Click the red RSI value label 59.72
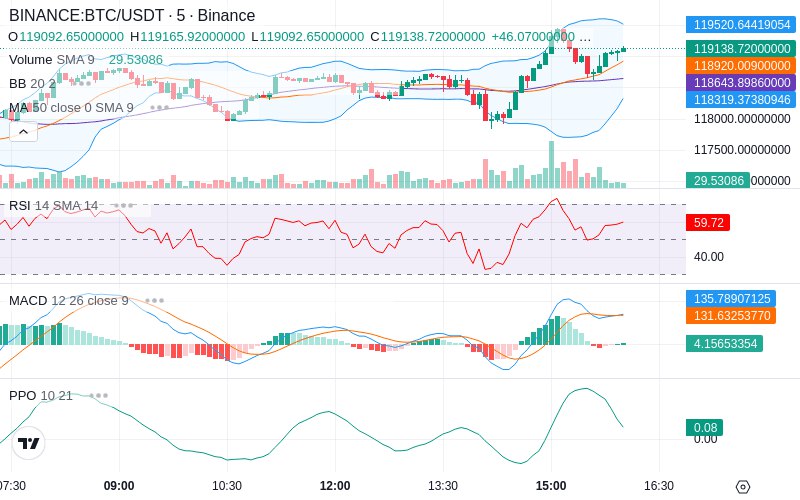This screenshot has height=500, width=800. coord(708,223)
